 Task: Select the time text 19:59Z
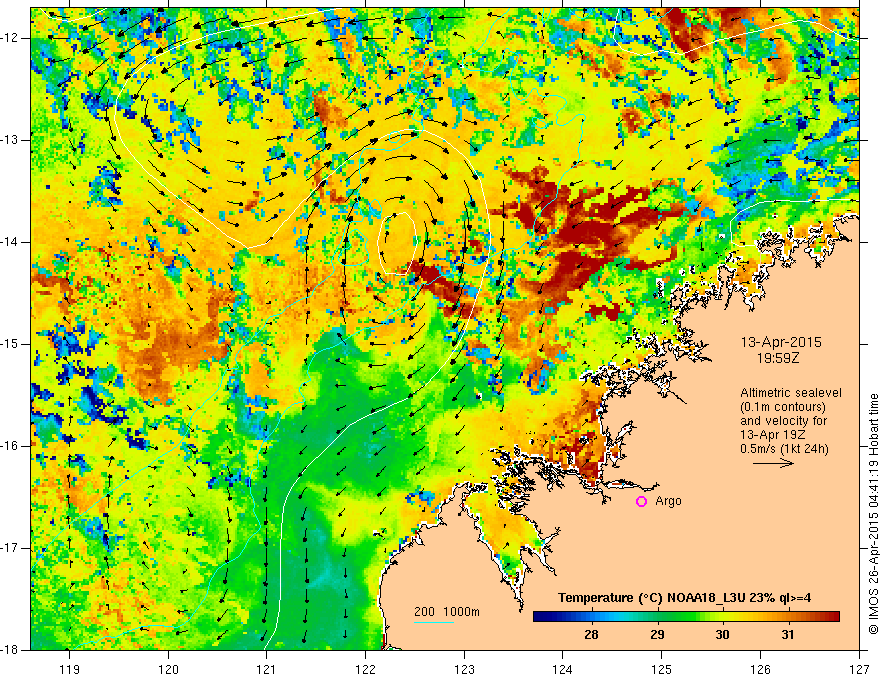click(778, 357)
